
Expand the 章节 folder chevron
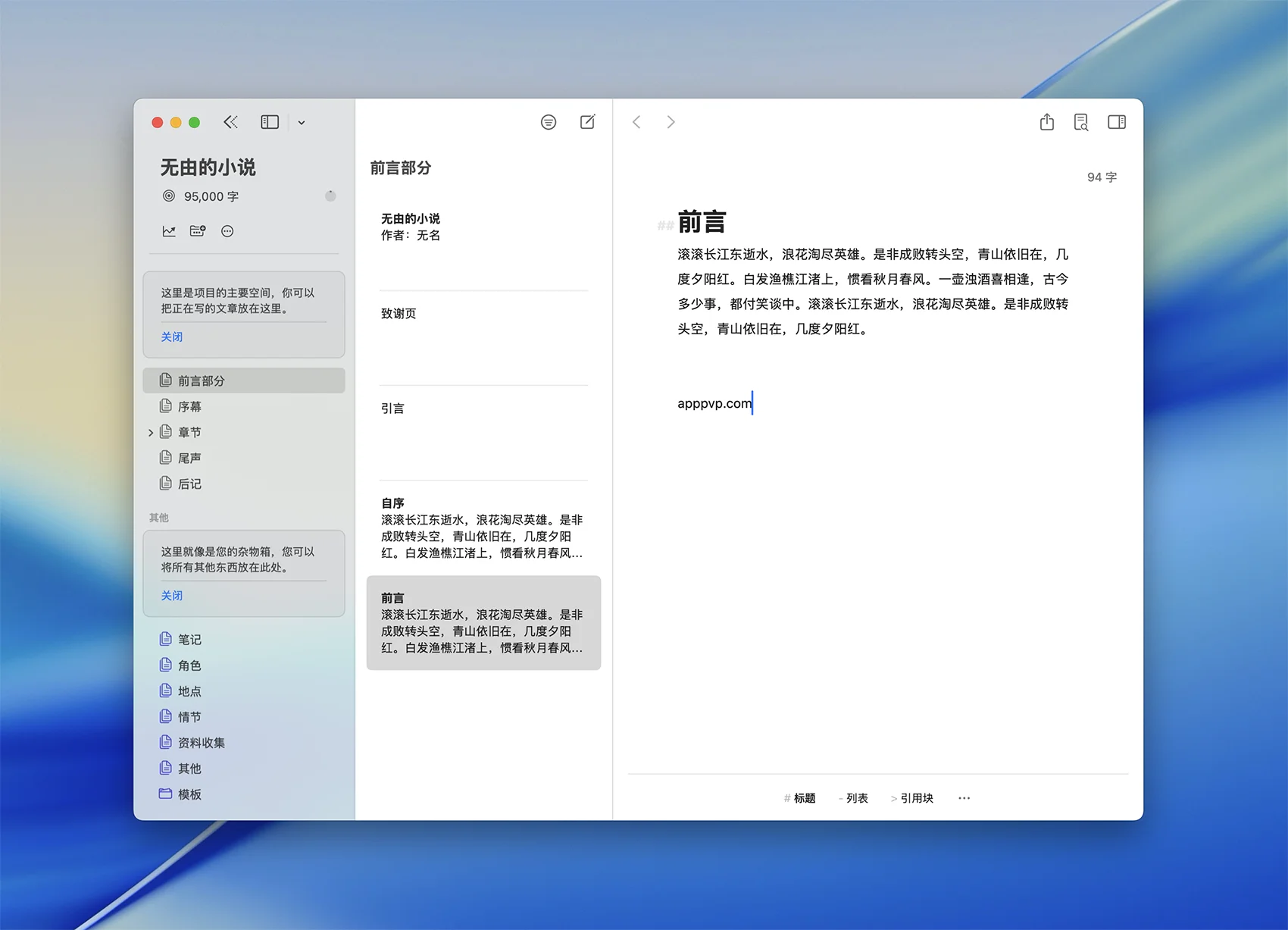[x=151, y=433]
